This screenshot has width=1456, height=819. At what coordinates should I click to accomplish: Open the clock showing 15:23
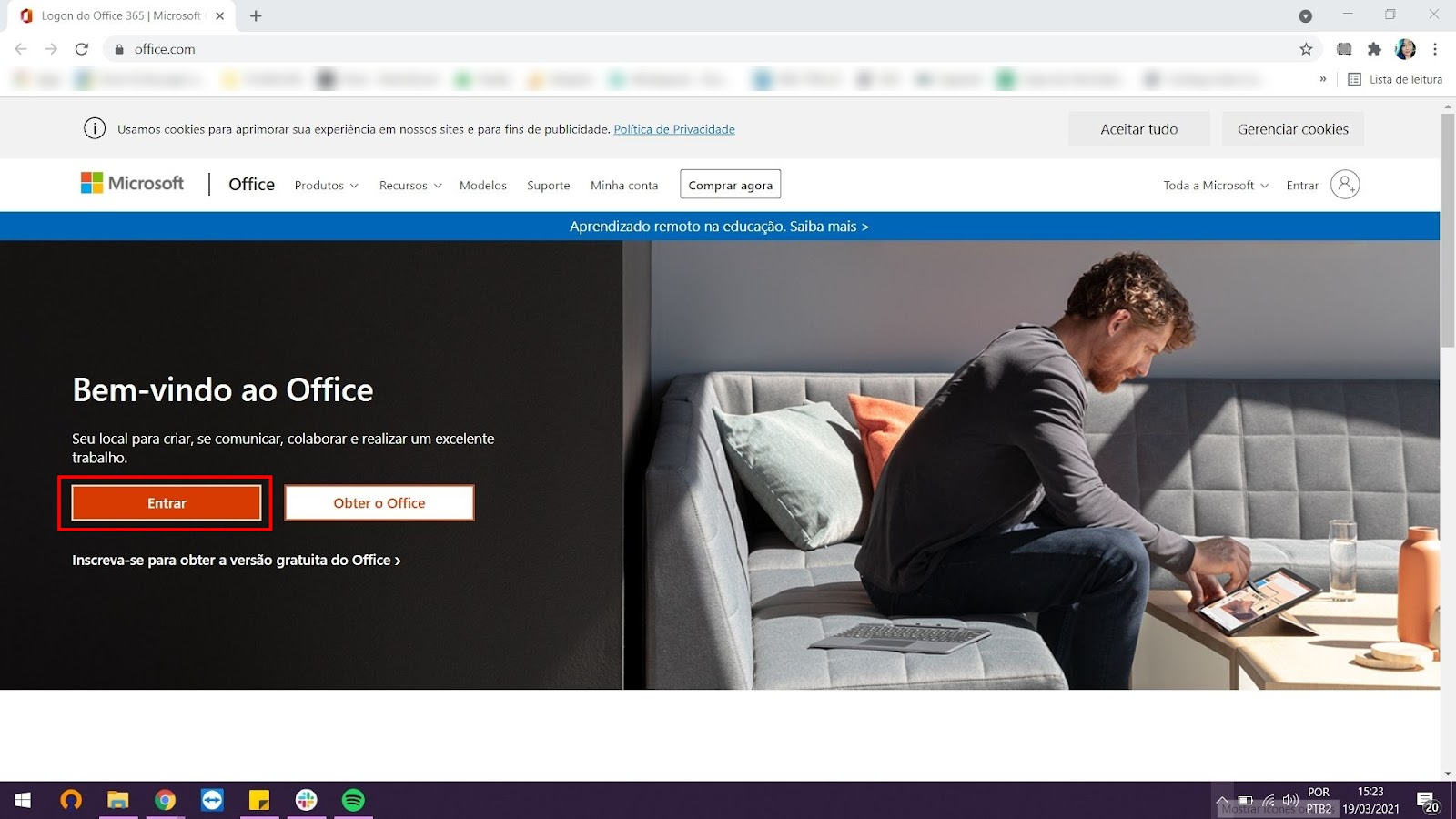coord(1370,801)
